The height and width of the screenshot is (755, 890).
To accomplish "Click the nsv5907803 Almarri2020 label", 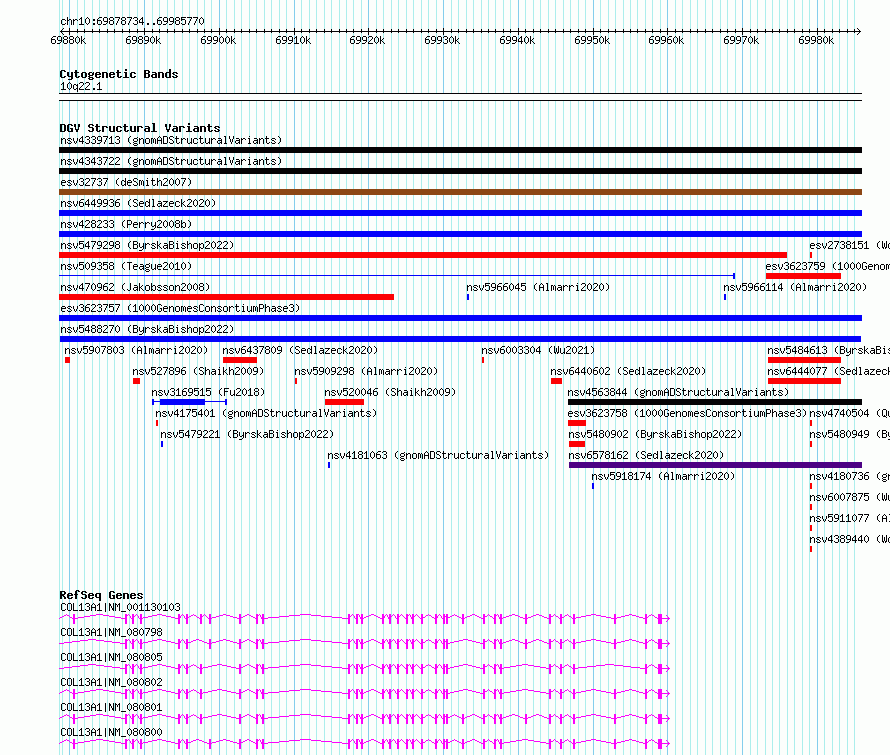I will [x=136, y=350].
